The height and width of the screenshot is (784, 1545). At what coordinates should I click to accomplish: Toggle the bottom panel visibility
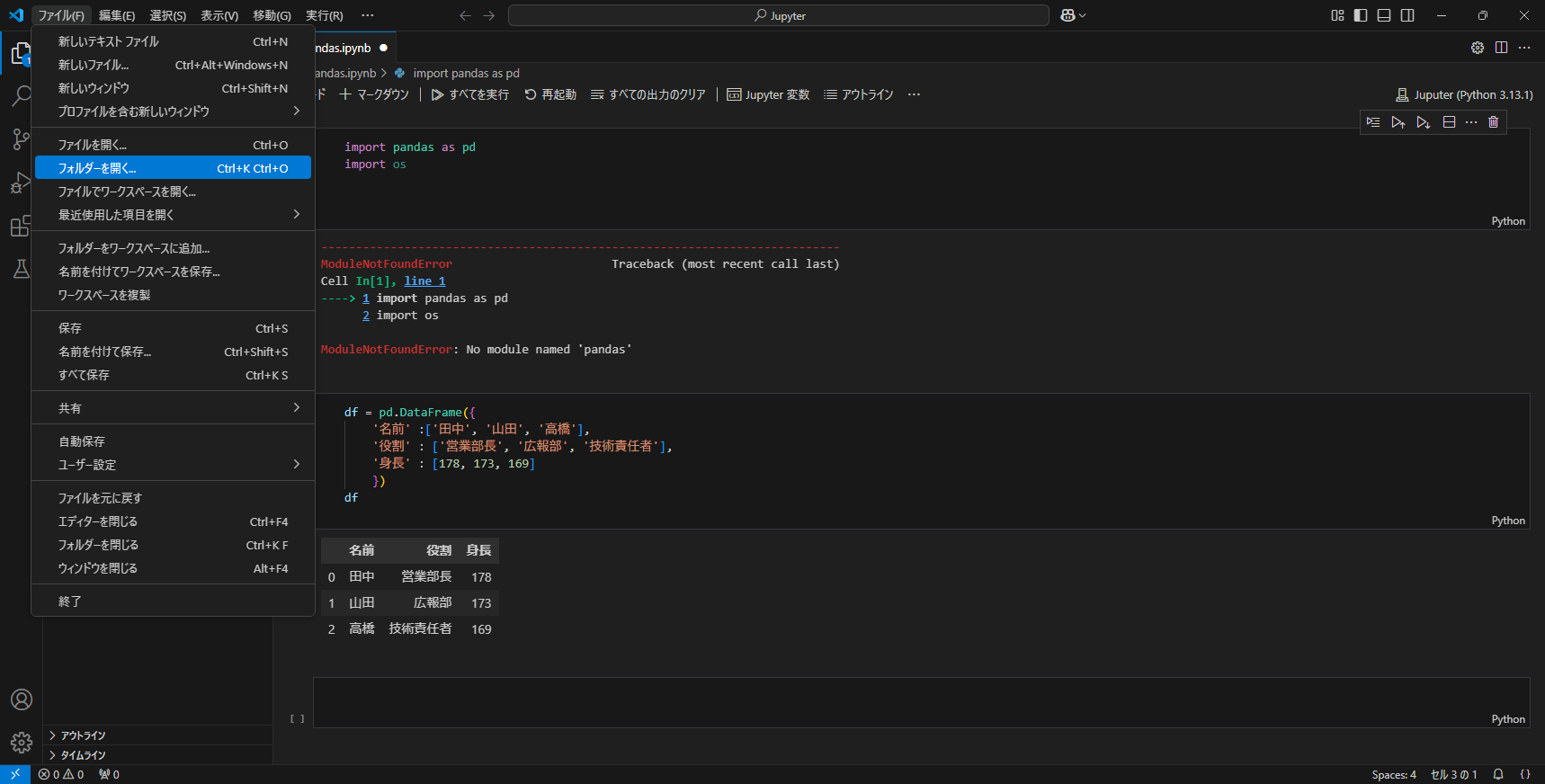1384,15
